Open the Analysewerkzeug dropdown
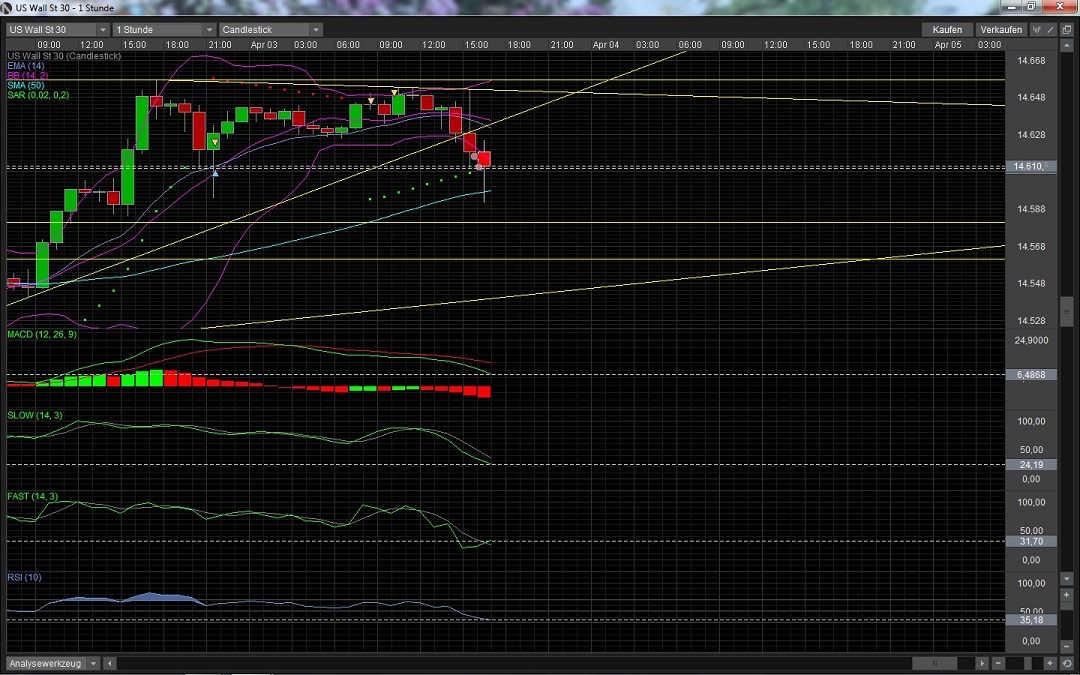1080x675 pixels. pyautogui.click(x=52, y=663)
